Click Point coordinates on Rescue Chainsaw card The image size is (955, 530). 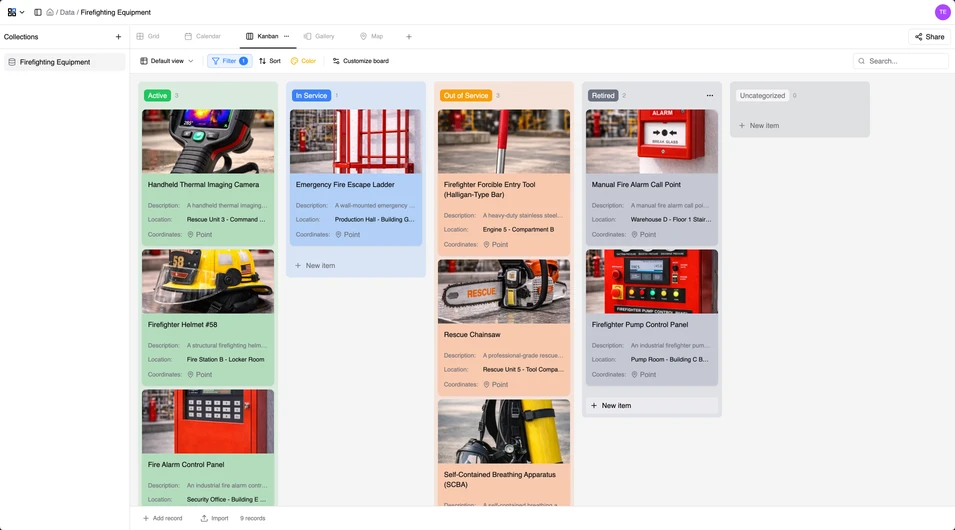[x=496, y=384]
